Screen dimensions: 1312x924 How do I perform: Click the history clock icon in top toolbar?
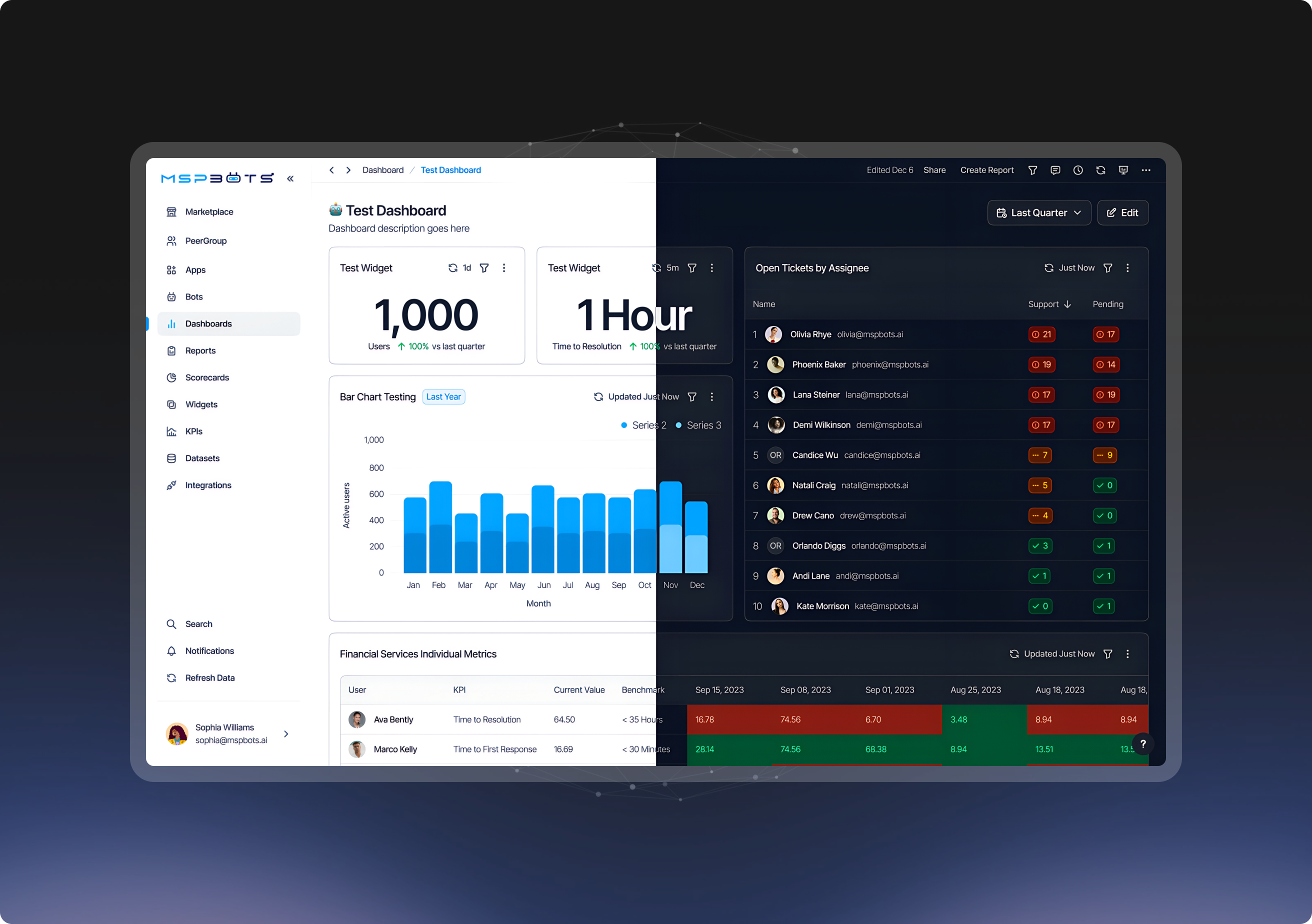click(x=1077, y=170)
